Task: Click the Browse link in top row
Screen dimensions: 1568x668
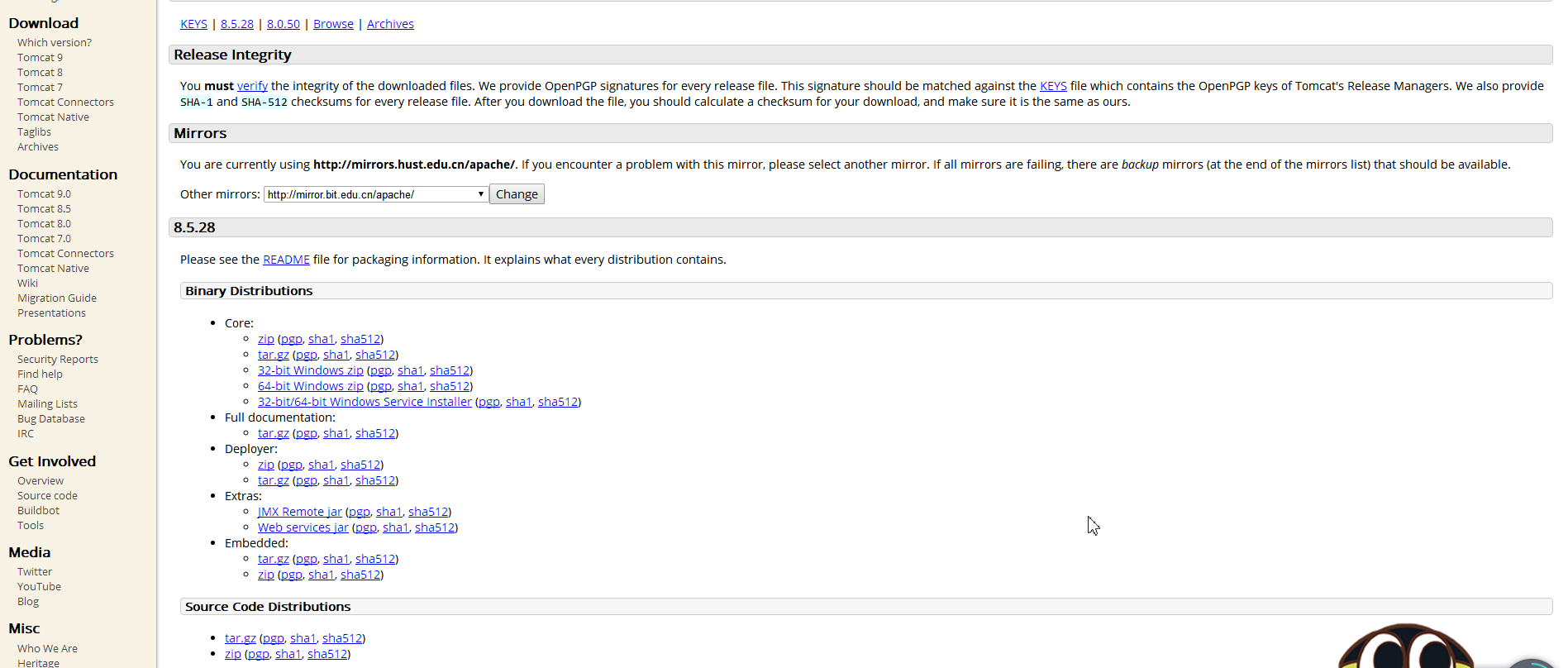Action: 333,24
